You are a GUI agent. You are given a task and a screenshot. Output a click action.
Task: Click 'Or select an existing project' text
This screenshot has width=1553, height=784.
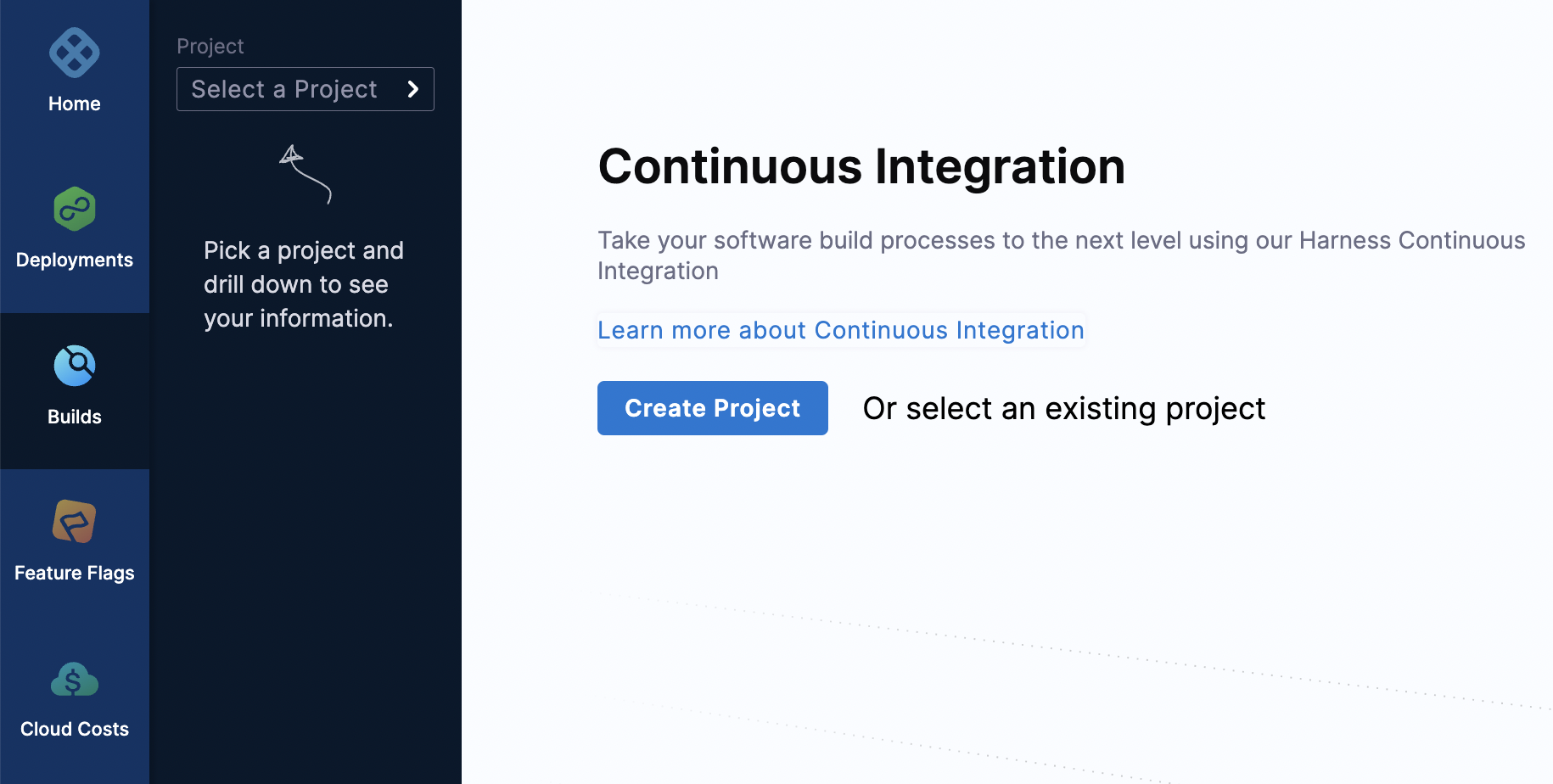(1064, 409)
